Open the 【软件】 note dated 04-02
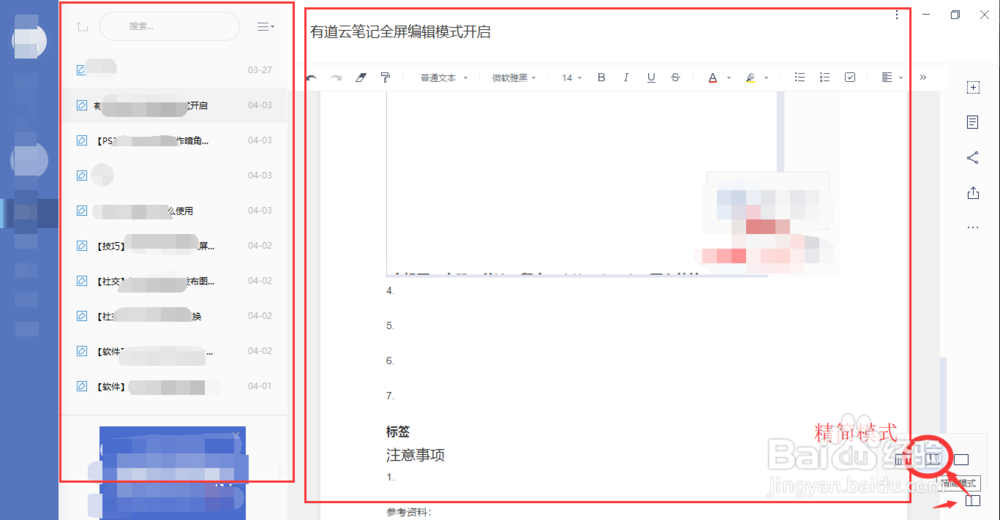 tap(173, 351)
